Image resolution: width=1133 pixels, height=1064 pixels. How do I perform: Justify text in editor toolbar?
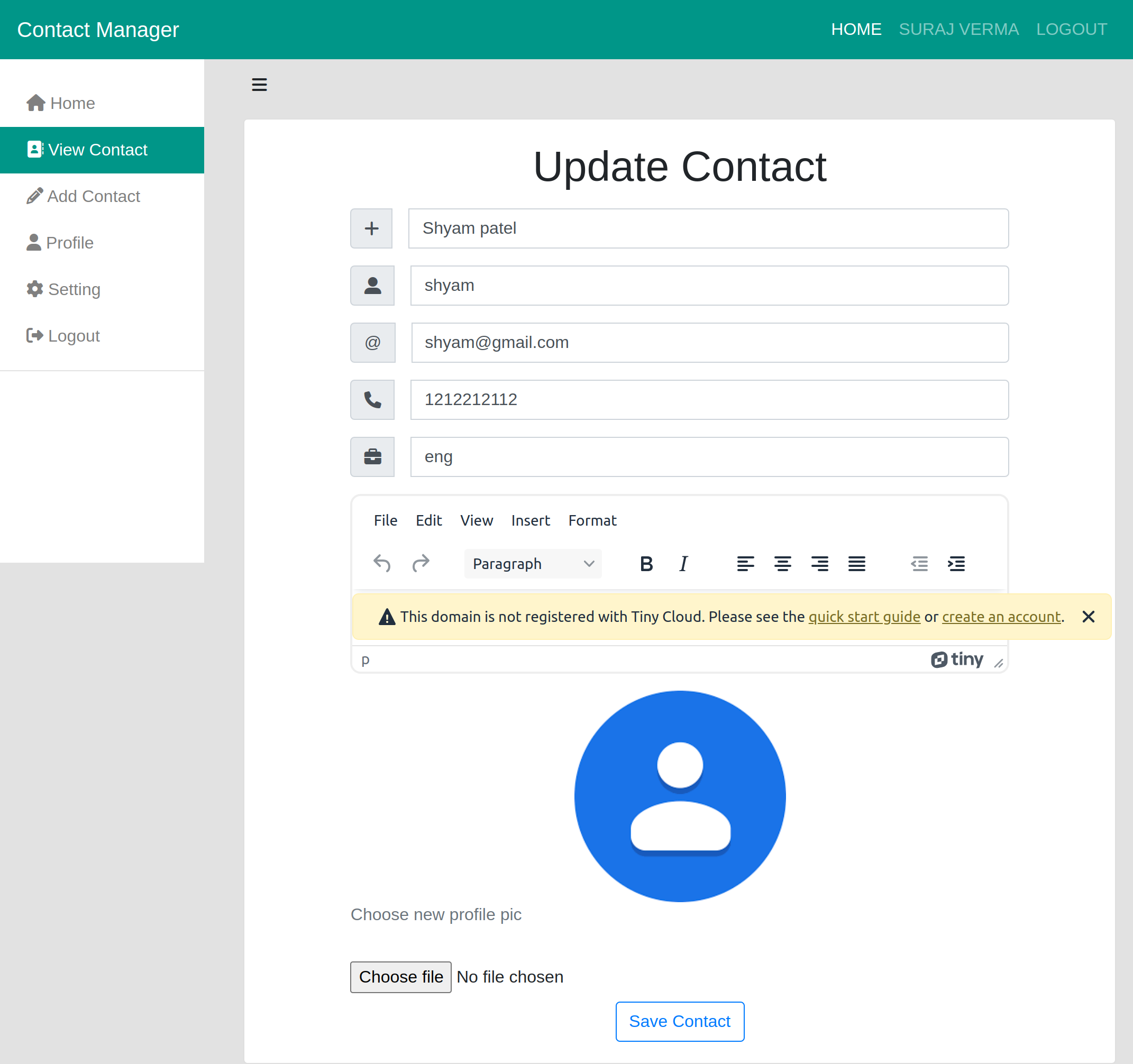coord(856,564)
